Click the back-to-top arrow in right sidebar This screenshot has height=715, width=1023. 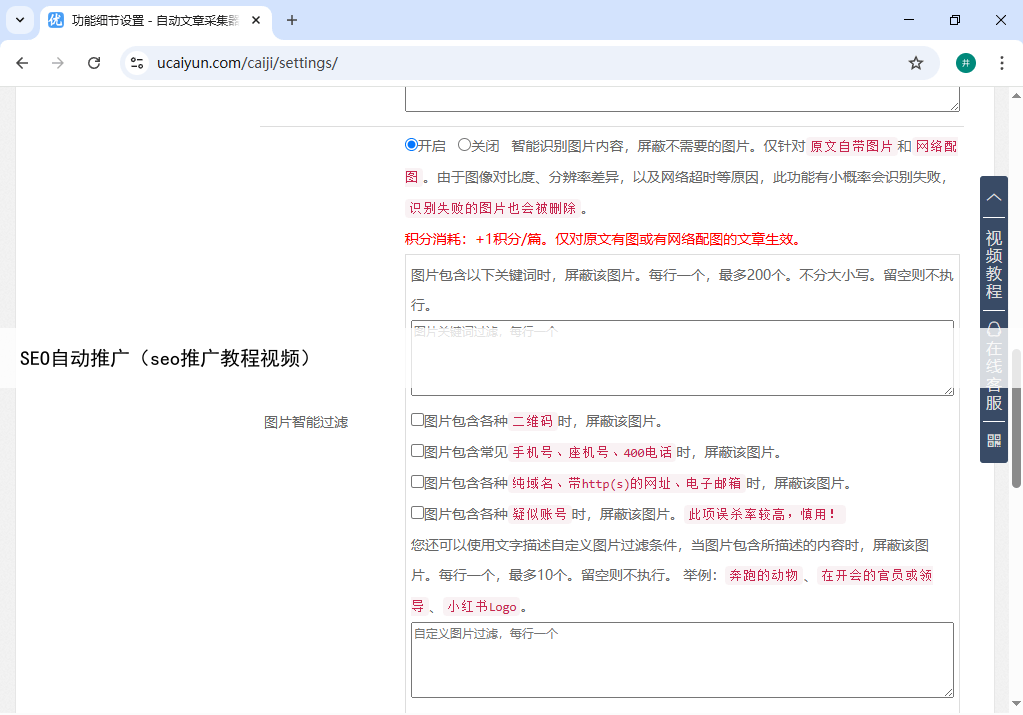click(994, 198)
